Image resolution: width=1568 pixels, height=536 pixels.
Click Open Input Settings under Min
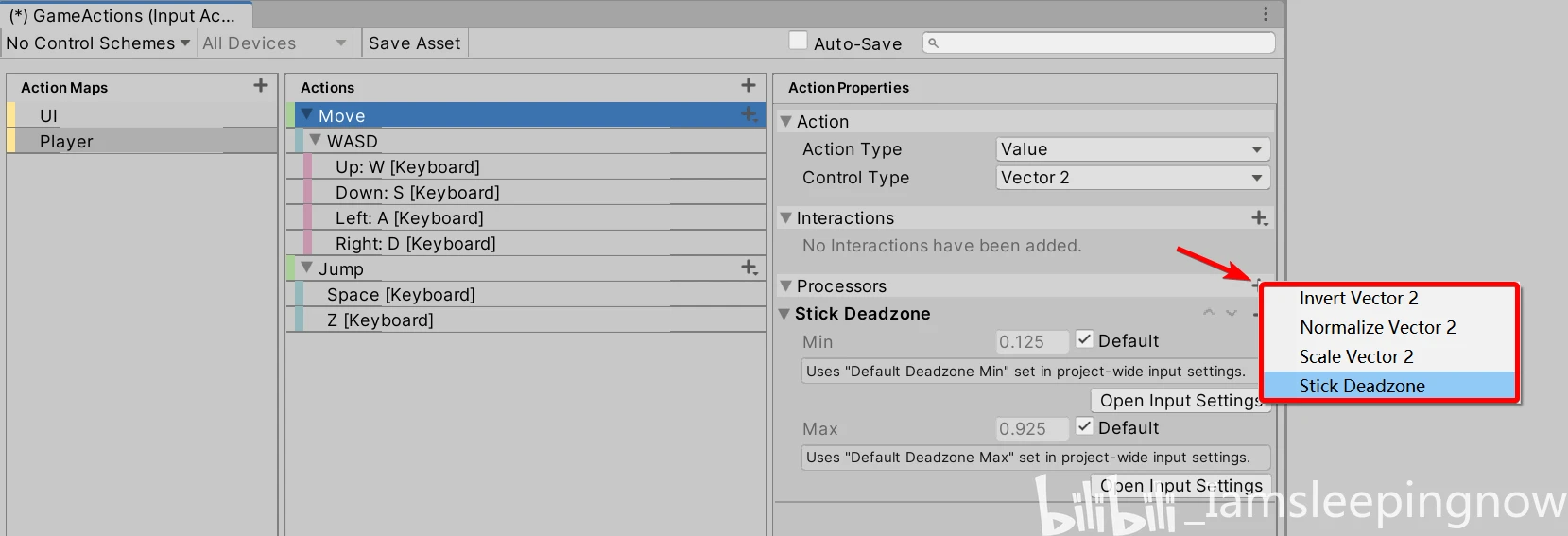[1178, 401]
